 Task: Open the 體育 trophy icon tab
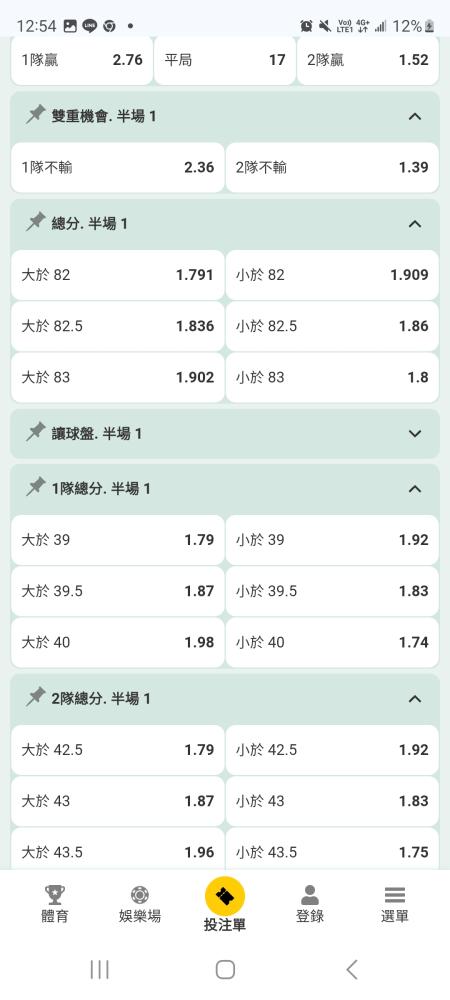pos(55,904)
